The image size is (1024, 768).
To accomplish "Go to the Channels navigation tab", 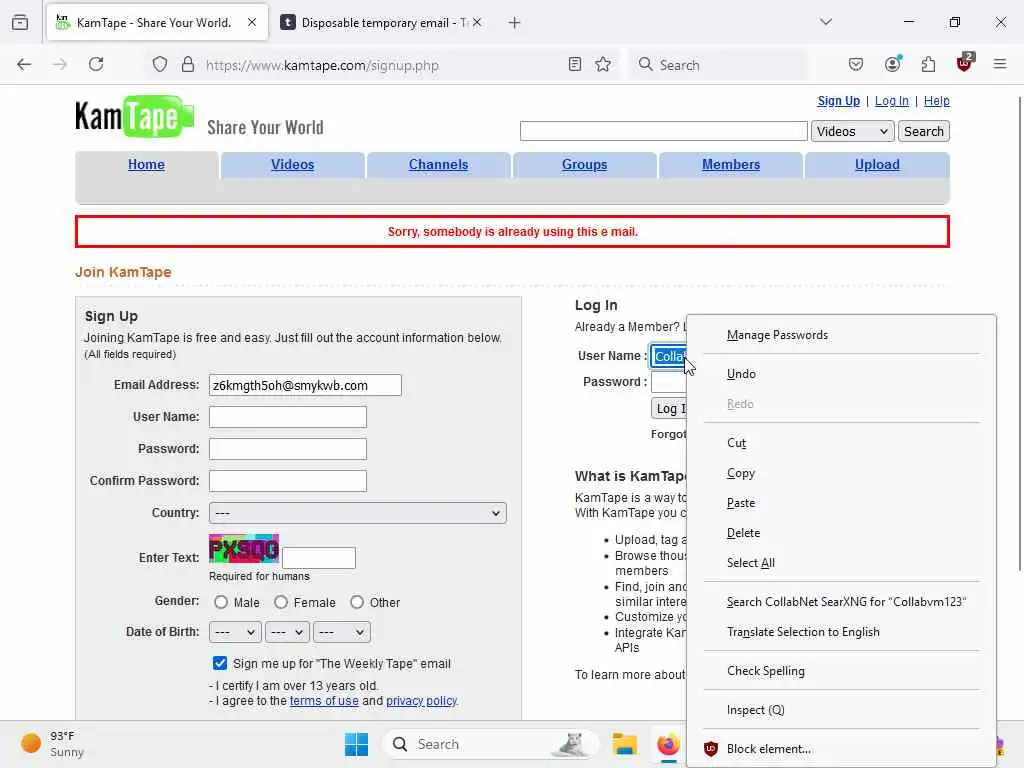I will 438,165.
